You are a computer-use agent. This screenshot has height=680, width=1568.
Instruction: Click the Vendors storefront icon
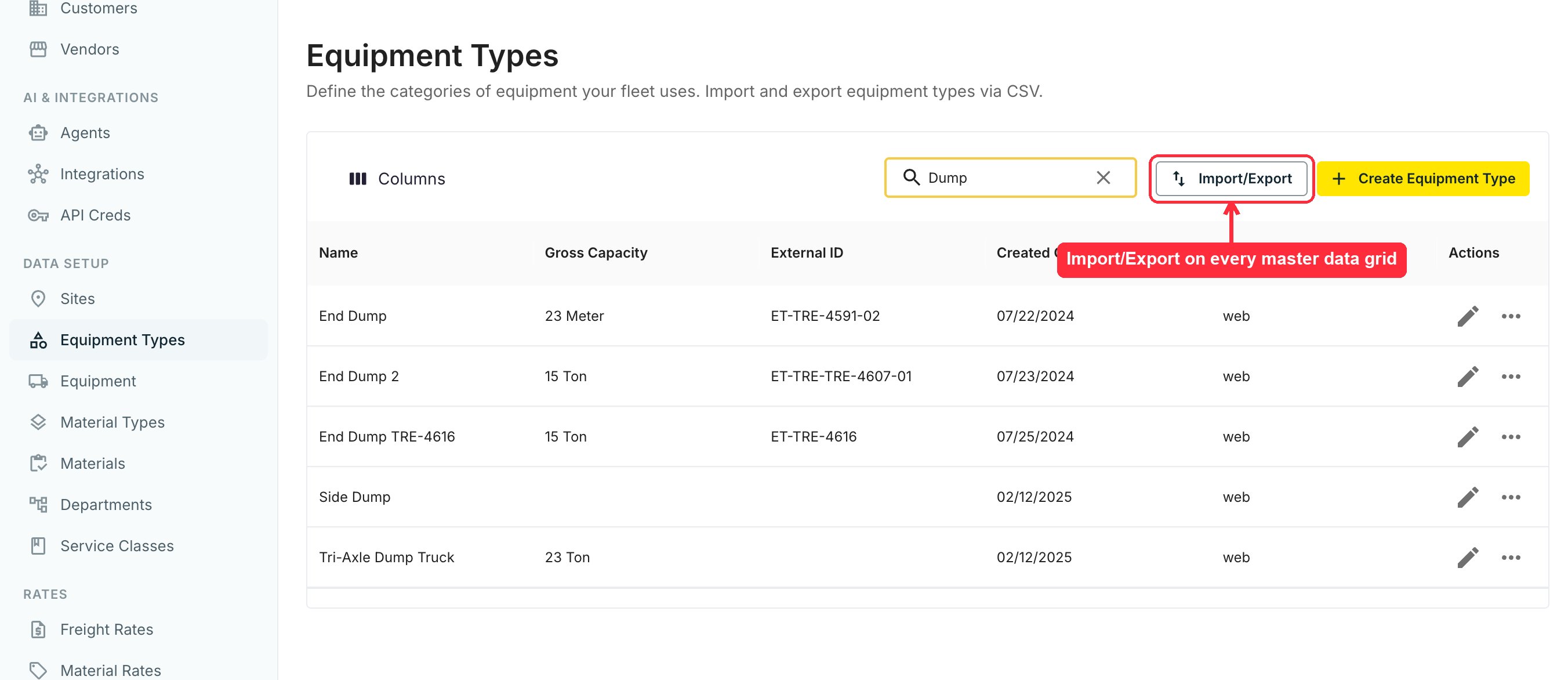[38, 49]
